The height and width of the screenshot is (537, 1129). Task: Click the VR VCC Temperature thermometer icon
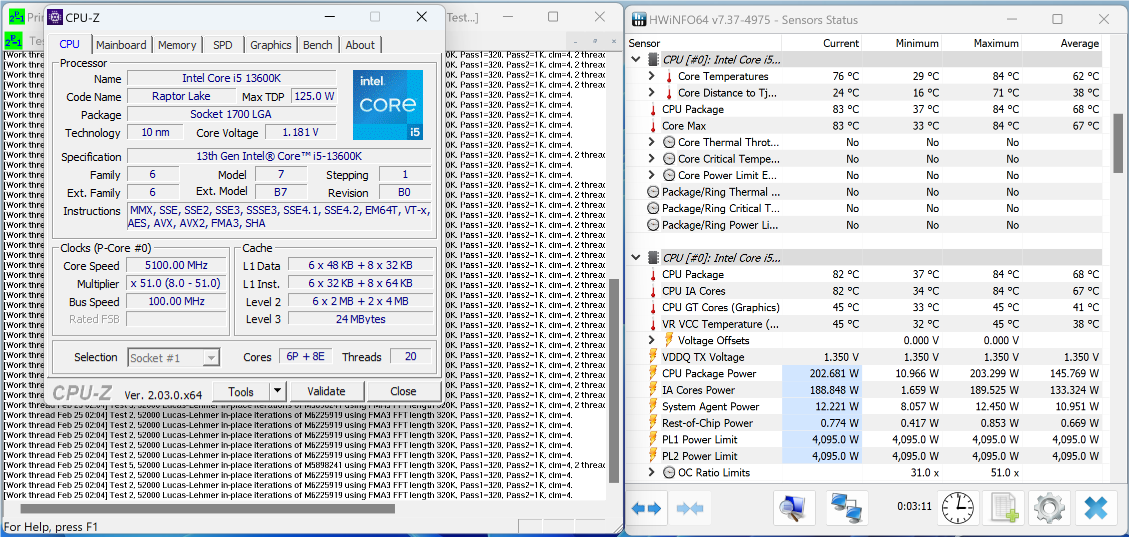click(654, 324)
